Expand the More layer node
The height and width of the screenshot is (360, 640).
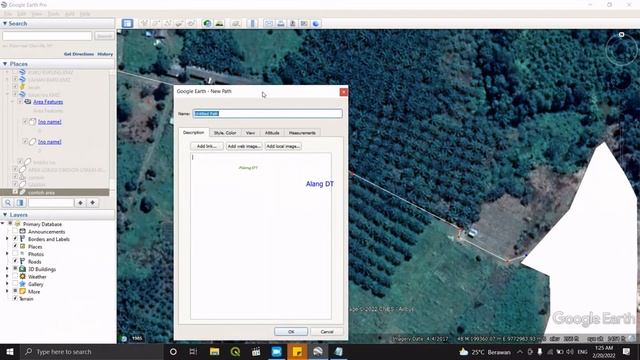coord(7,291)
